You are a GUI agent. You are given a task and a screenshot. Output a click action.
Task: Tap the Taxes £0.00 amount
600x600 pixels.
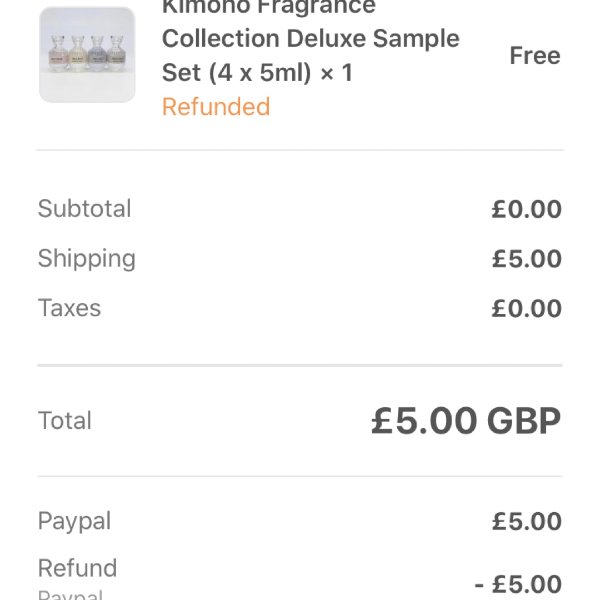click(x=527, y=308)
